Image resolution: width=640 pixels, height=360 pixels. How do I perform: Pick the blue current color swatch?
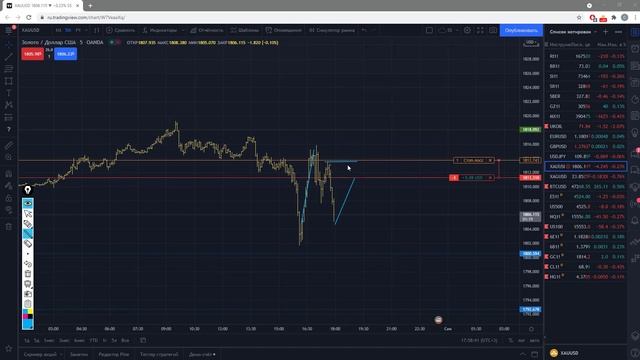click(28, 324)
